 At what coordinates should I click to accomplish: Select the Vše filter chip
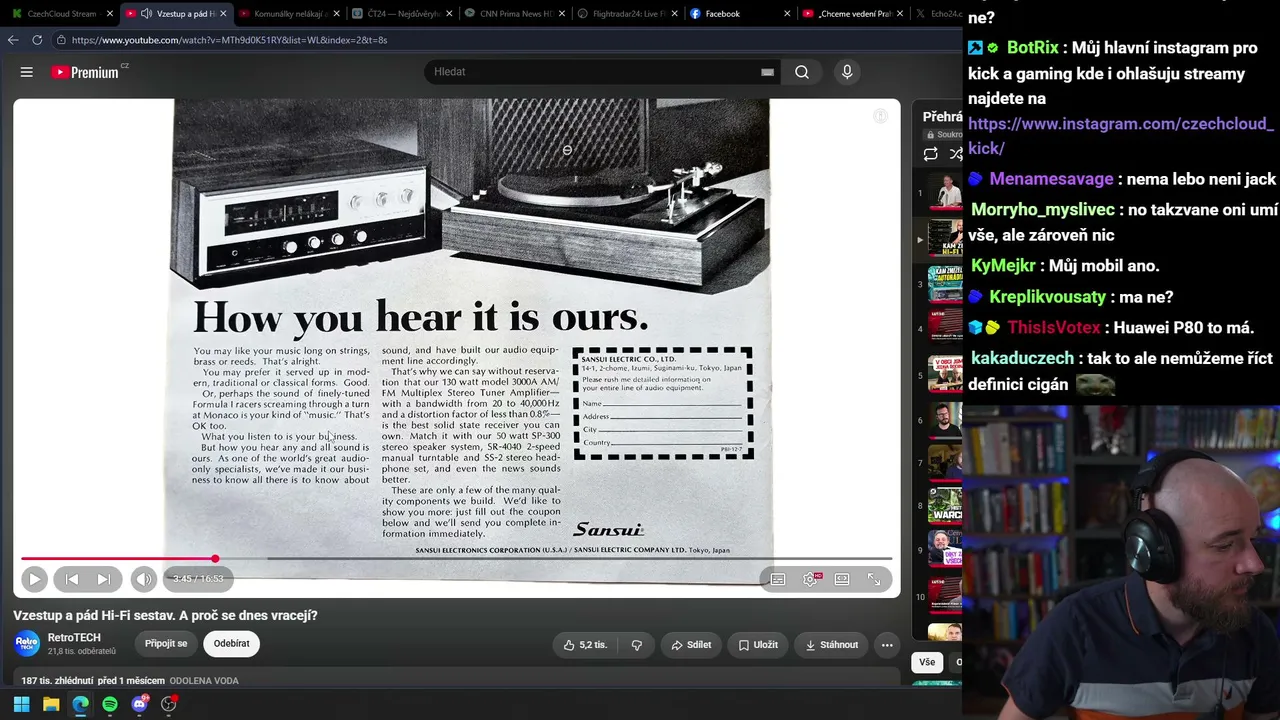tap(927, 662)
